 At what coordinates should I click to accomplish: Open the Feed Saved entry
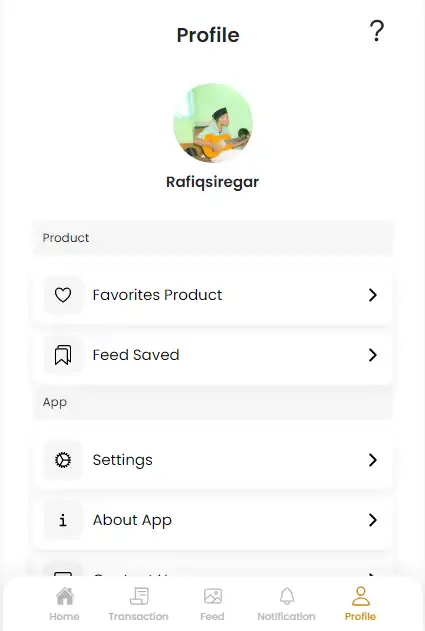coord(212,355)
